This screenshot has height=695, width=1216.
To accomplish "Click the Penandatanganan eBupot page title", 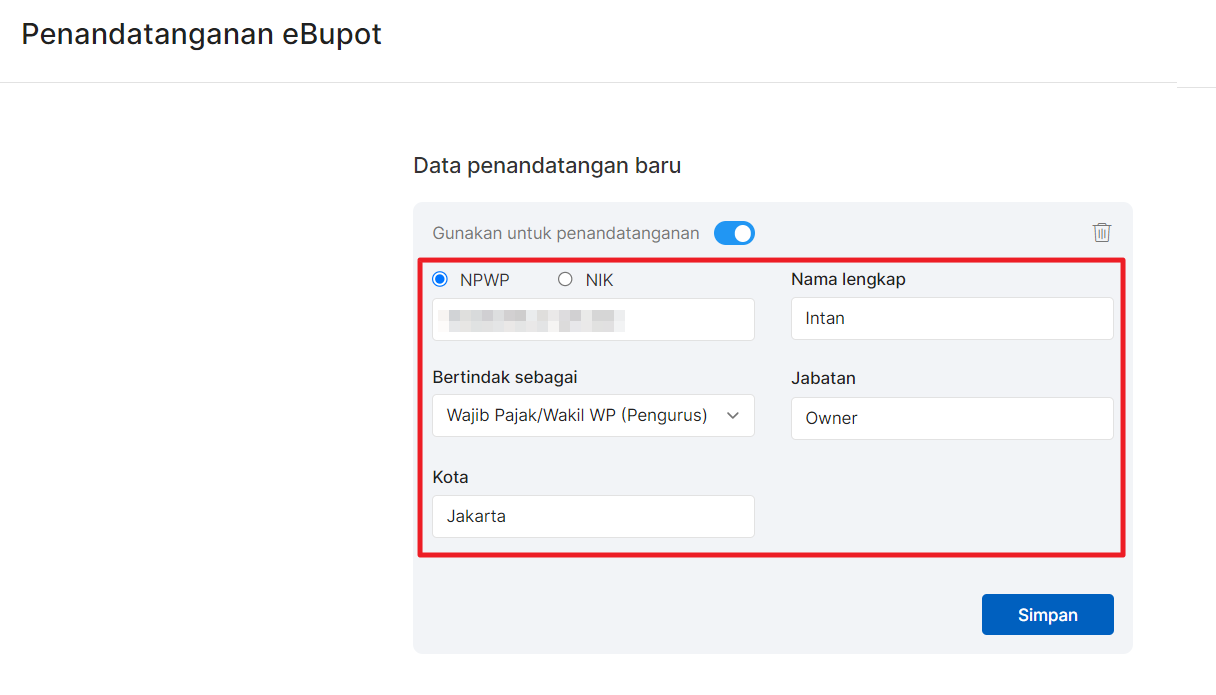I will 201,35.
